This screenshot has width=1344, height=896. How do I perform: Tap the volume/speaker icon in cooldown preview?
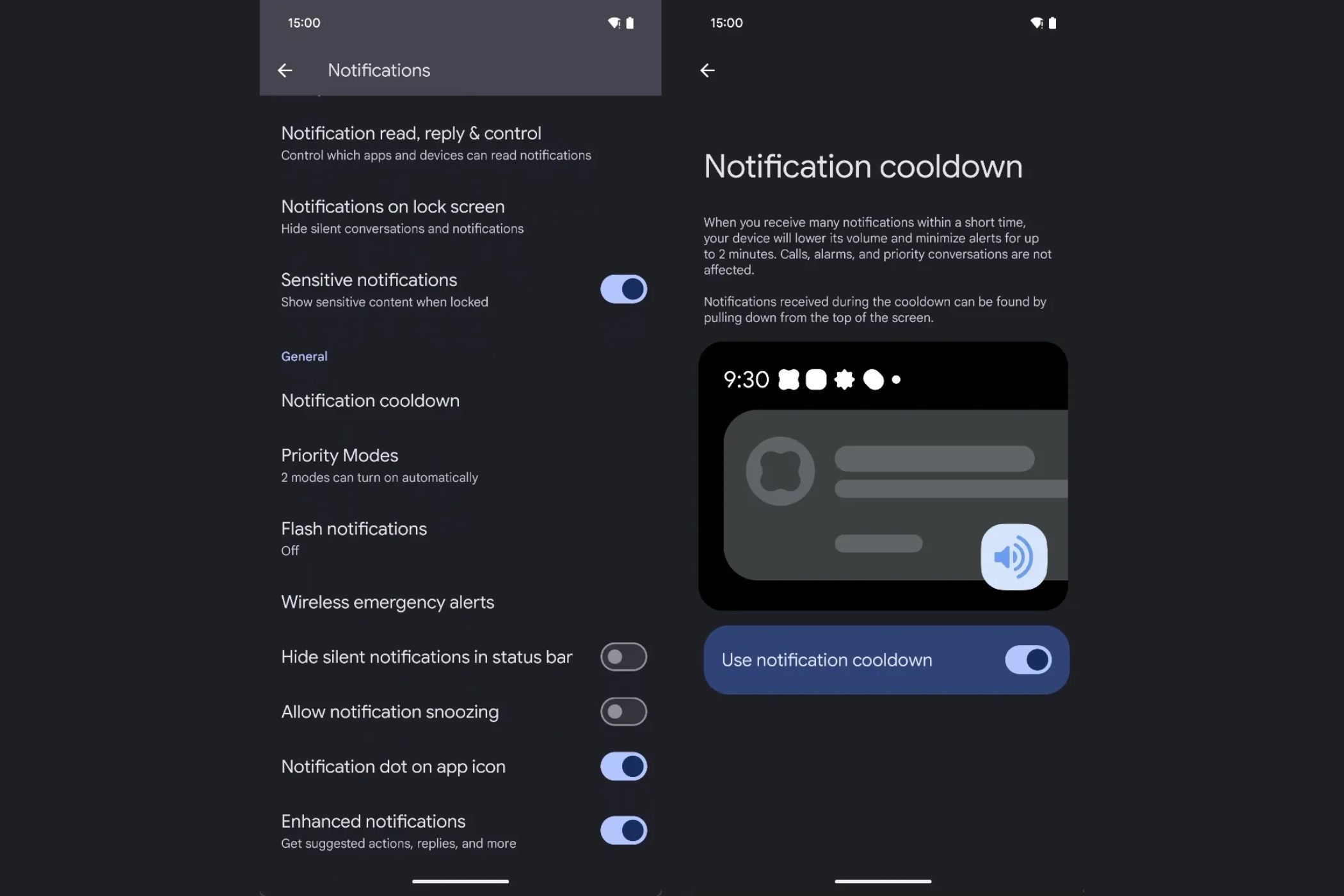(x=1013, y=556)
